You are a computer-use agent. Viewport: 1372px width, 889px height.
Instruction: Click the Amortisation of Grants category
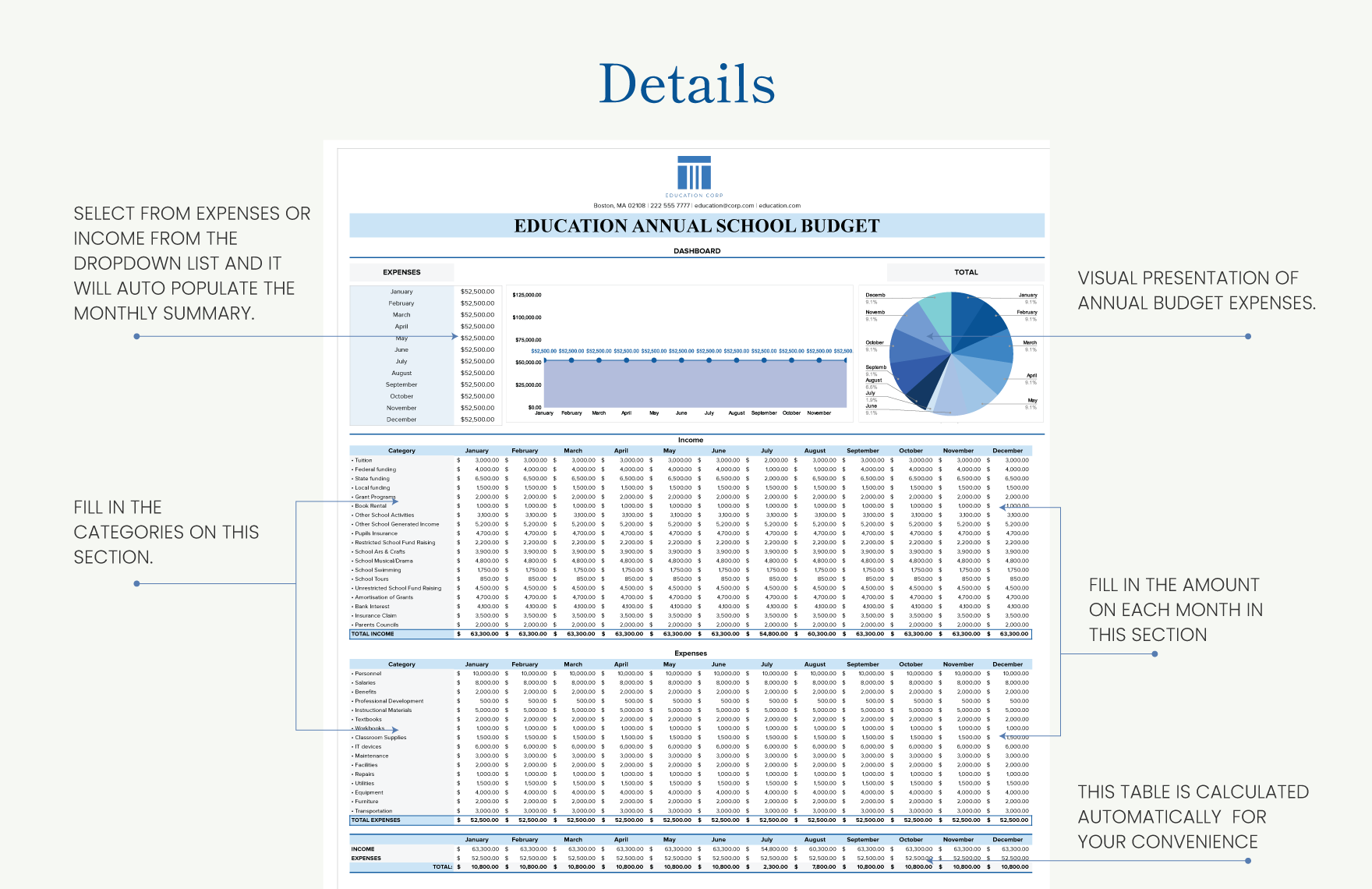click(x=382, y=597)
